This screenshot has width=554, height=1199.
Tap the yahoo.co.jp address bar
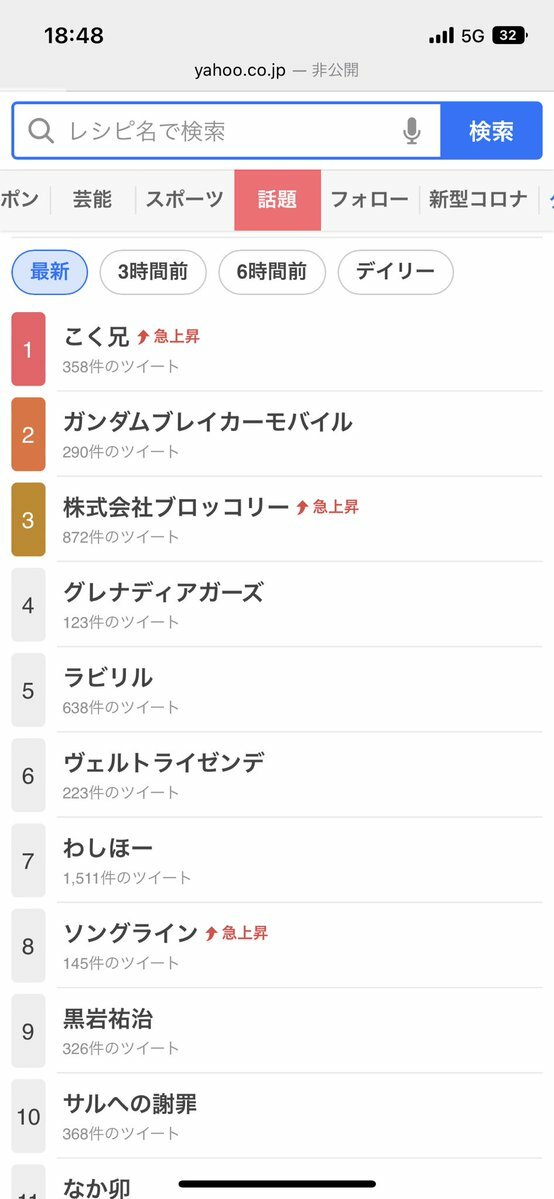[277, 70]
